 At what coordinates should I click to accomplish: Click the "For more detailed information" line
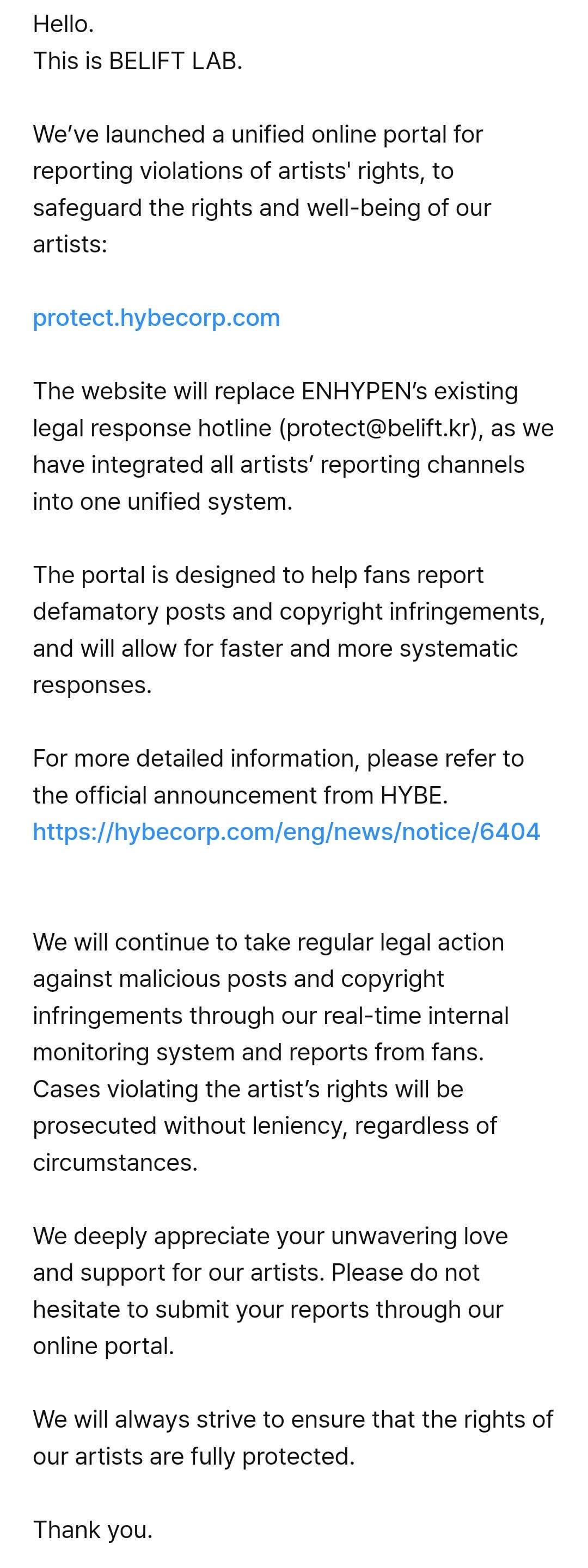278,758
